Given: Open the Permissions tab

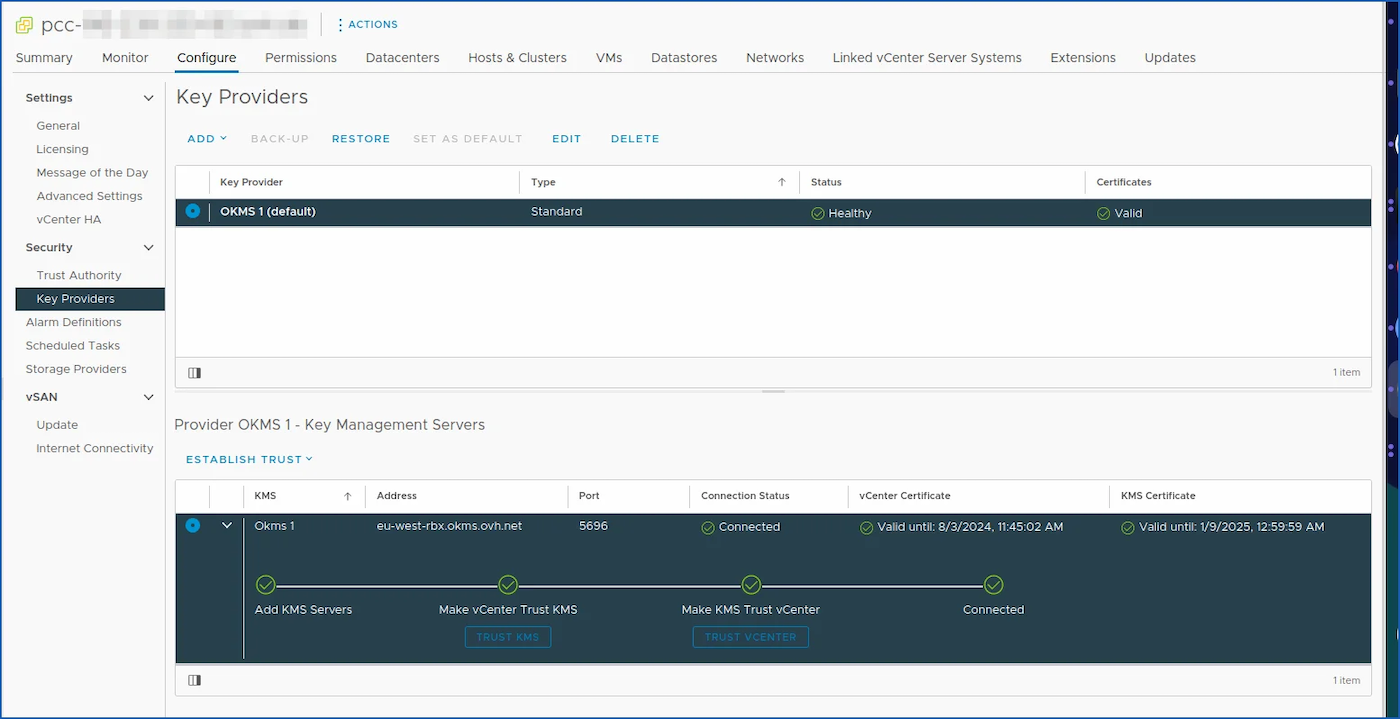Looking at the screenshot, I should (300, 58).
